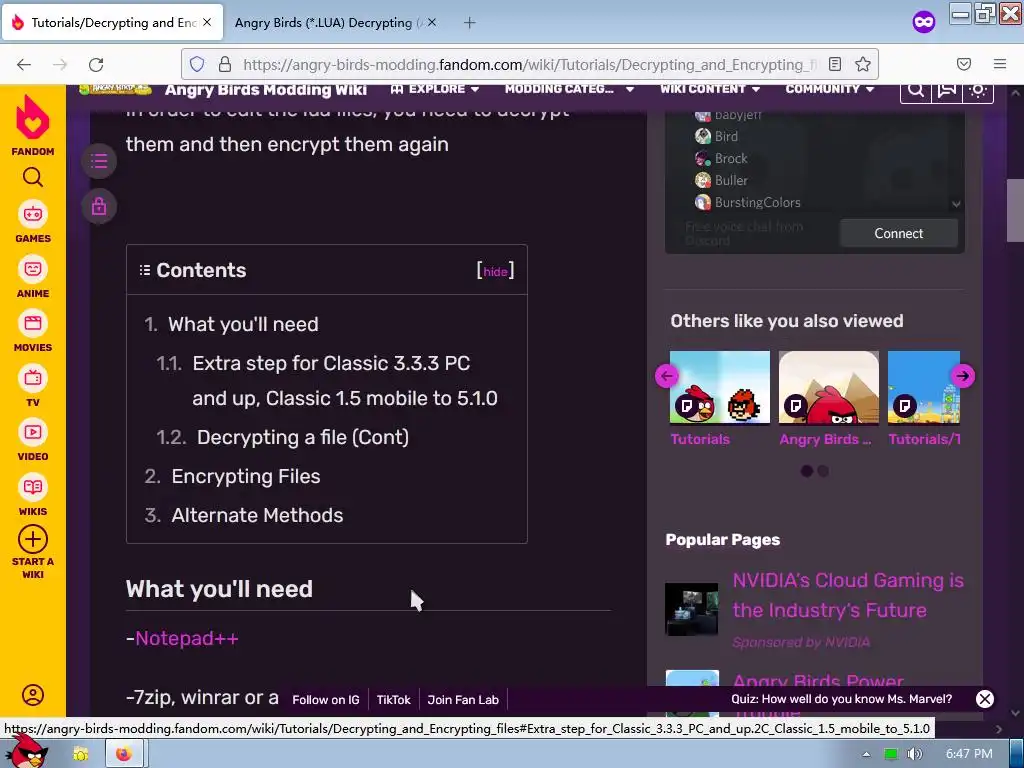Click the page vertical scrollbar thumb

pyautogui.click(x=1015, y=210)
